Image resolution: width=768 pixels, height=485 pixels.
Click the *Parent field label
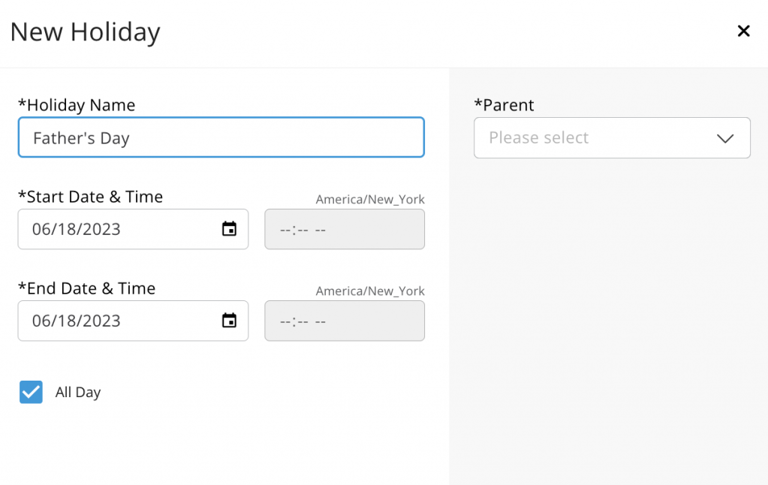[504, 105]
